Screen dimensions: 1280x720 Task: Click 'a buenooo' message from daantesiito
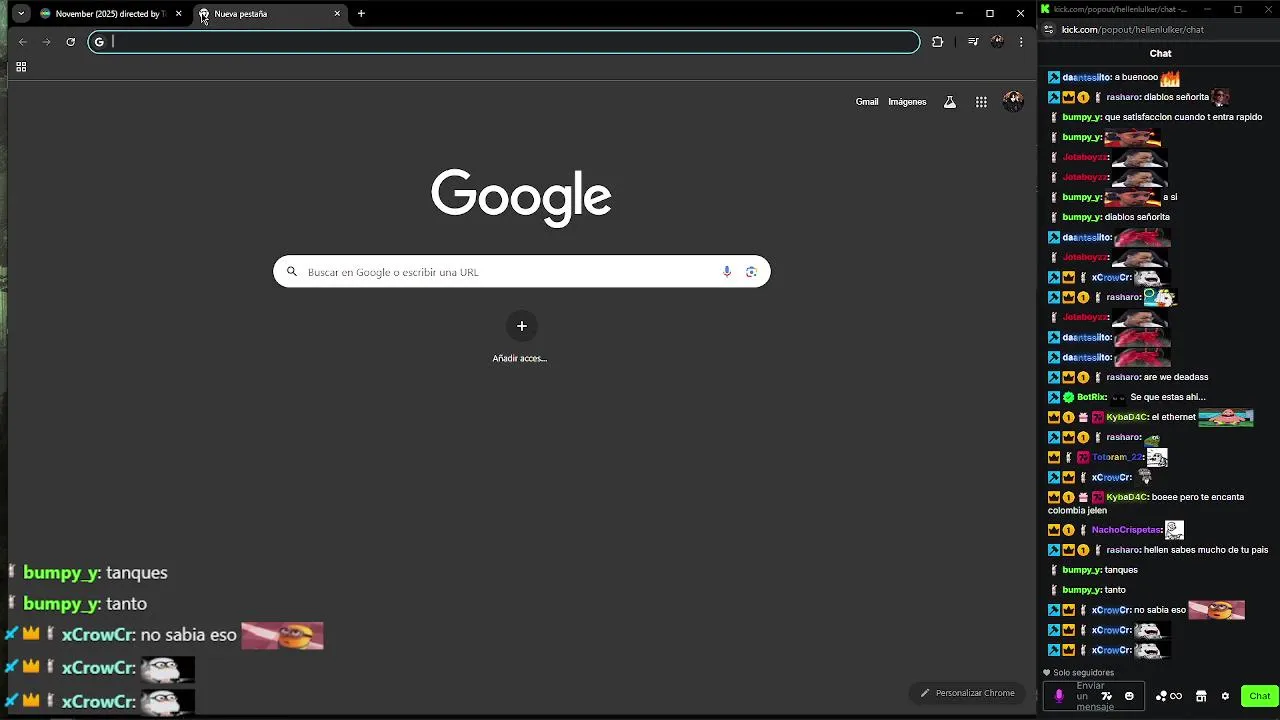pyautogui.click(x=1136, y=77)
